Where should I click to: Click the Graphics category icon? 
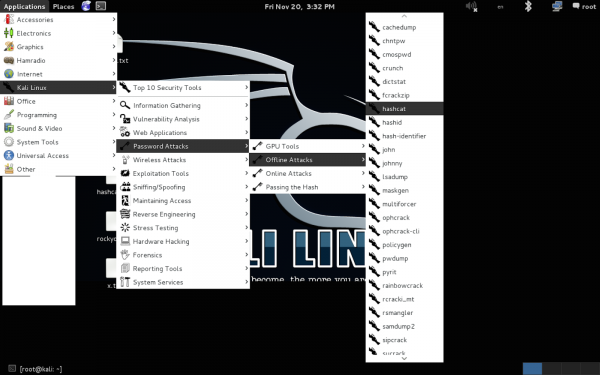(x=9, y=47)
